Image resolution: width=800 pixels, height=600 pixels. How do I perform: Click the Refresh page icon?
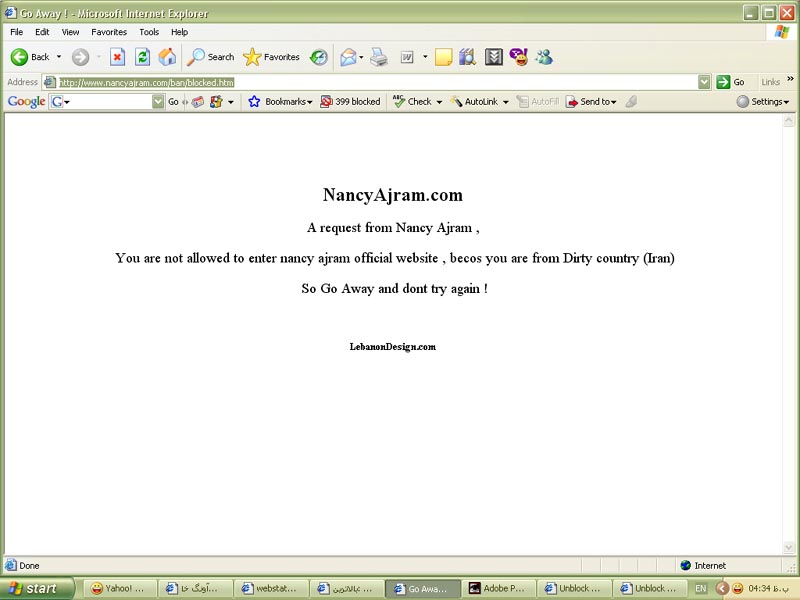(x=142, y=57)
